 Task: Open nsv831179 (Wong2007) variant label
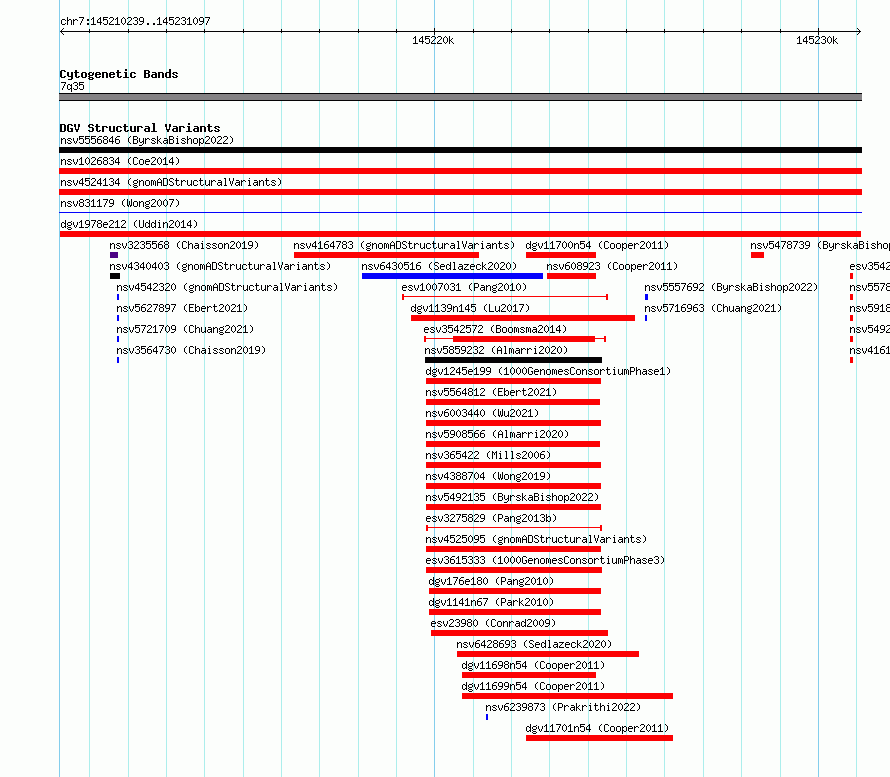120,203
